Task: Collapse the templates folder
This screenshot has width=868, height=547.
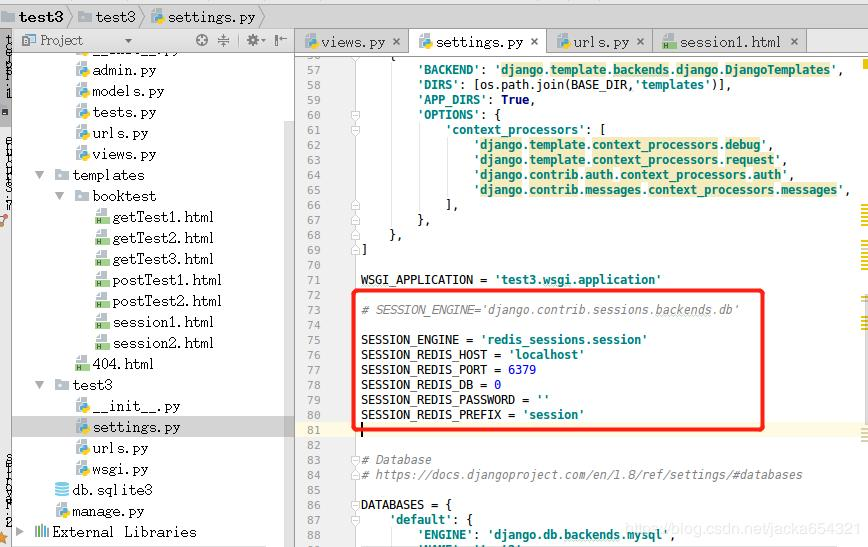Action: pos(39,175)
